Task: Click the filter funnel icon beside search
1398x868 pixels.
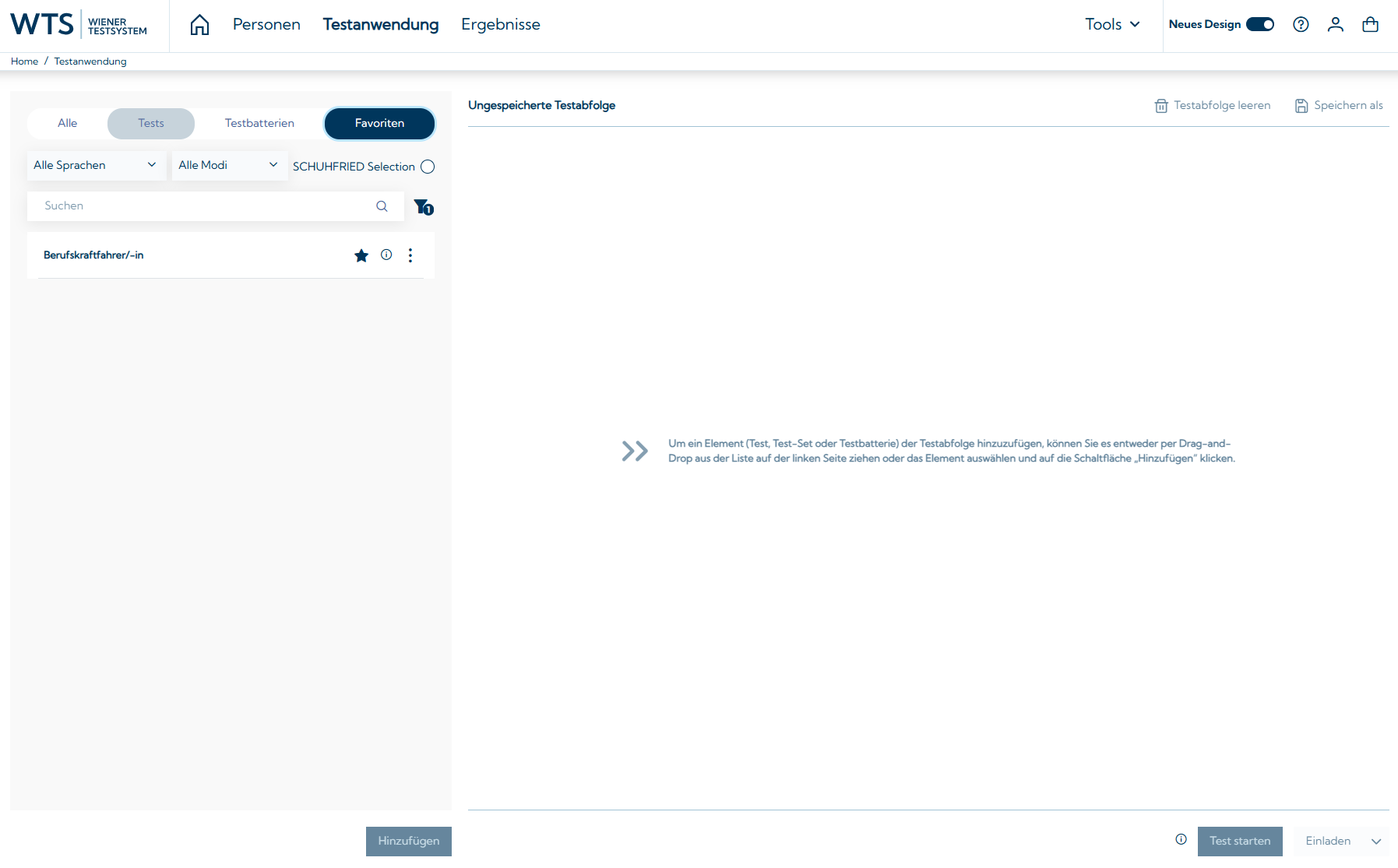Action: point(423,206)
